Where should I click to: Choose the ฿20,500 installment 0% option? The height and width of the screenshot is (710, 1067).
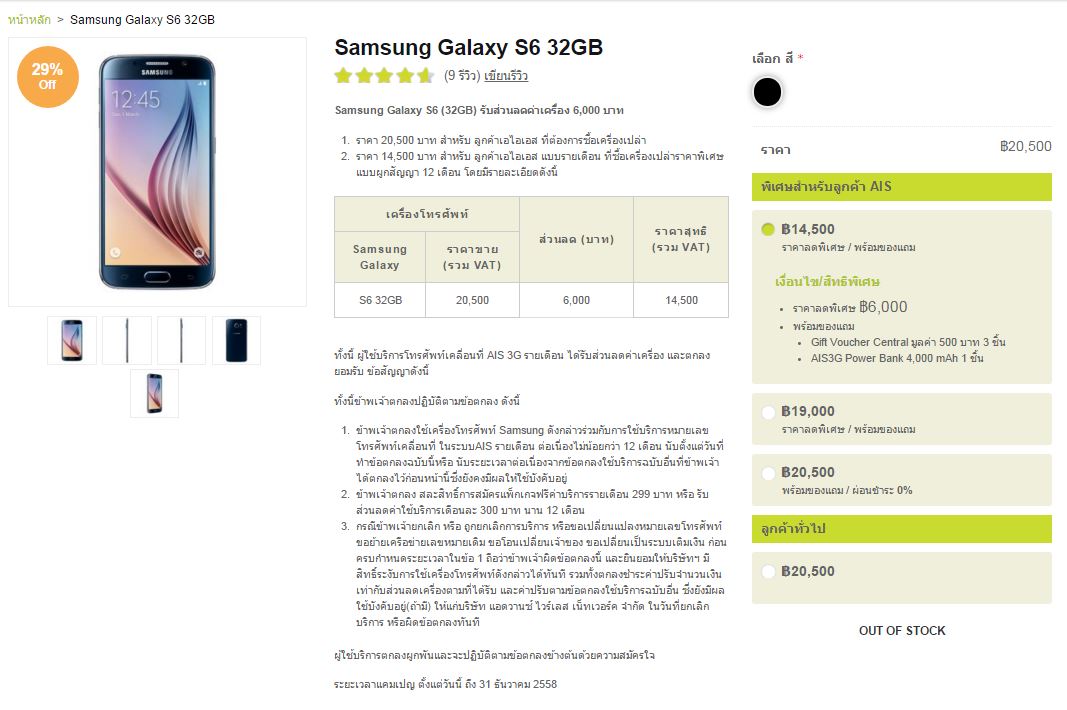click(768, 473)
